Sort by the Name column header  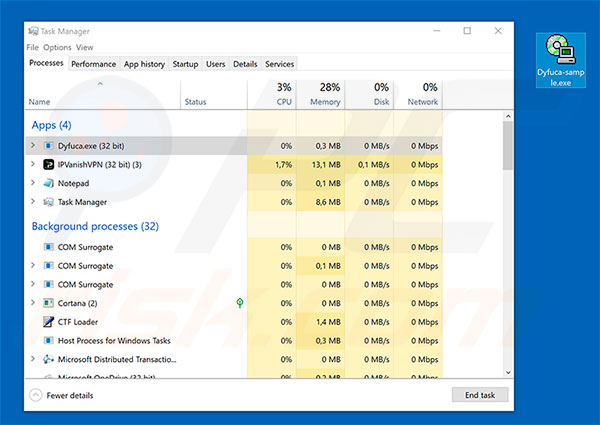[103, 94]
